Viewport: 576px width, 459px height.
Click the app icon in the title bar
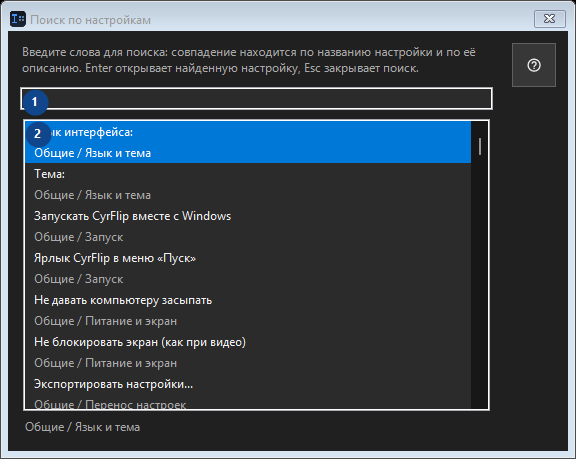[18, 19]
